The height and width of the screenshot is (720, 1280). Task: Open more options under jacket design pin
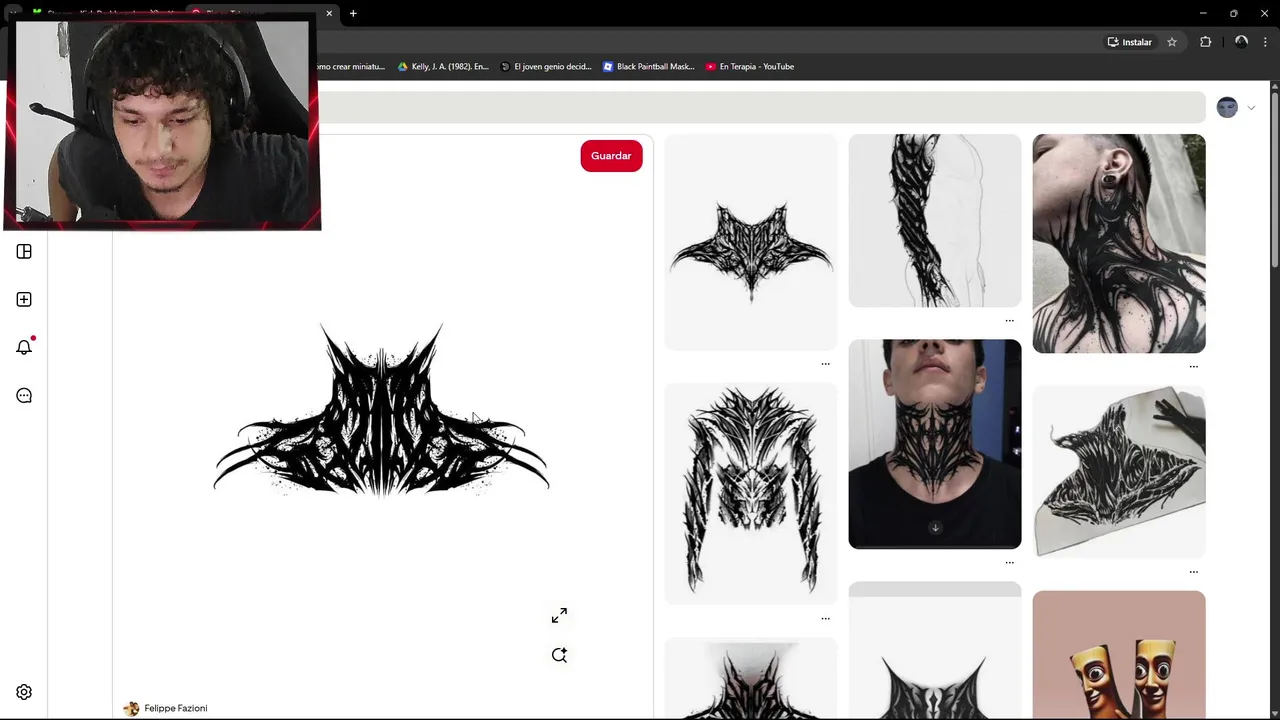[x=825, y=619]
